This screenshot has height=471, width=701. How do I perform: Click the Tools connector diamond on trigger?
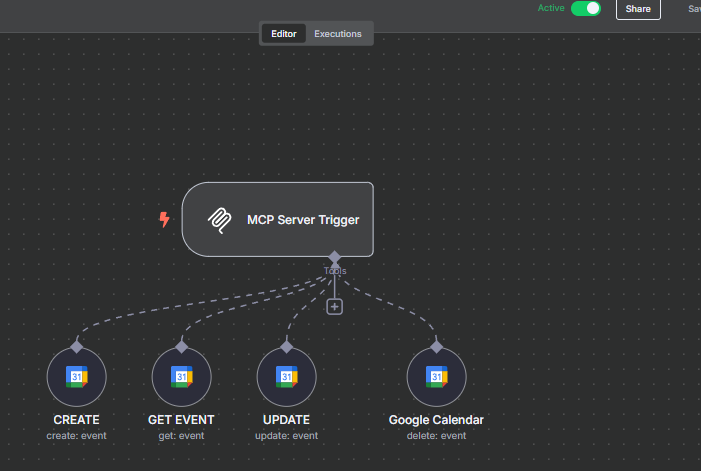pyautogui.click(x=334, y=257)
